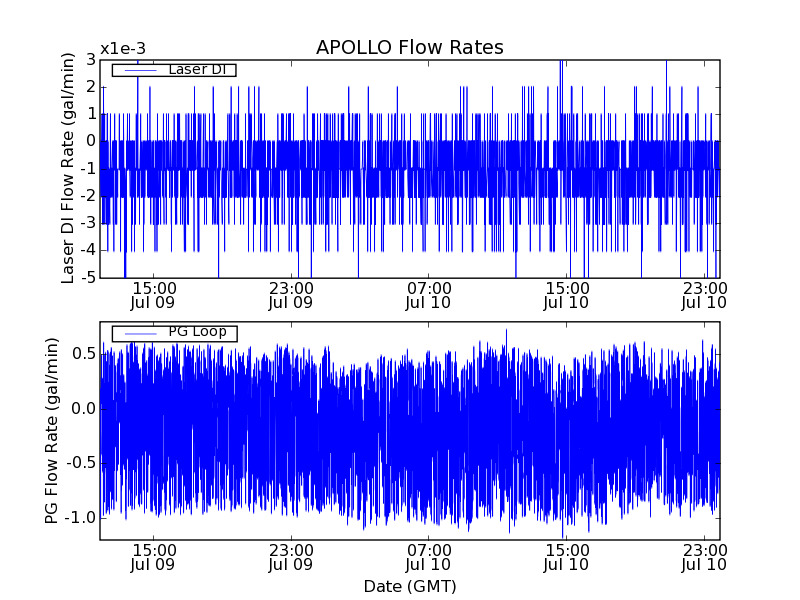Screen dimensions: 800x600
Task: Click y-axis tick "0.5" on PG Loop plot
Action: point(84,354)
